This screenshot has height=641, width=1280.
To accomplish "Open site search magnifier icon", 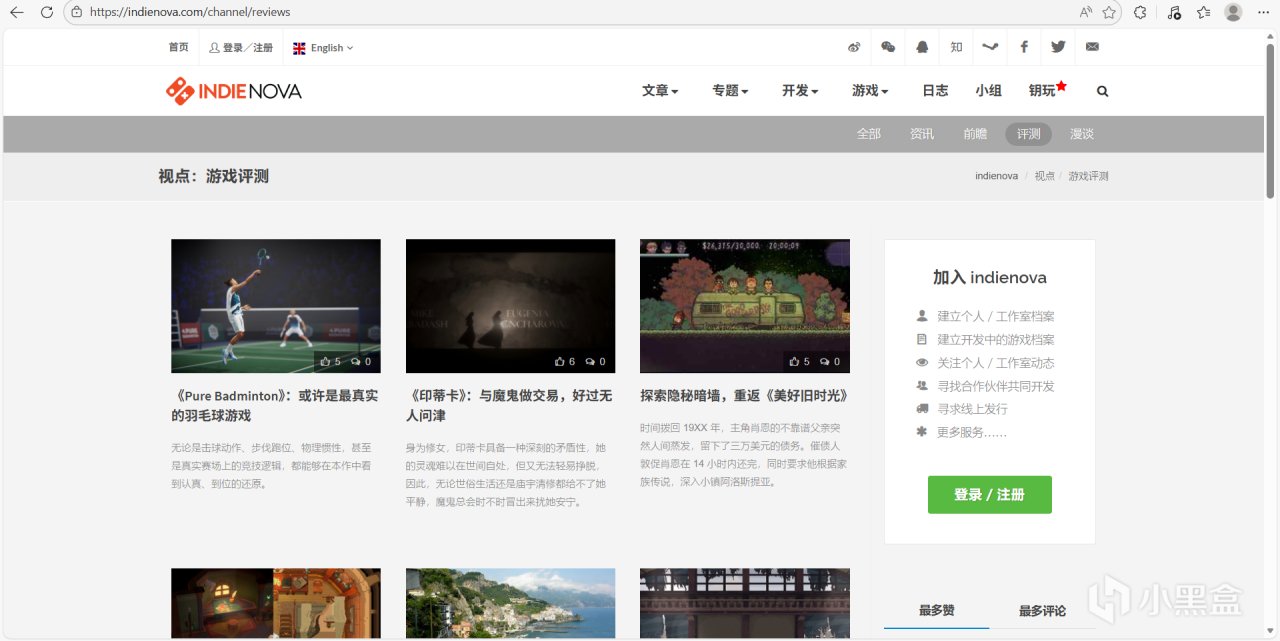I will point(1102,91).
